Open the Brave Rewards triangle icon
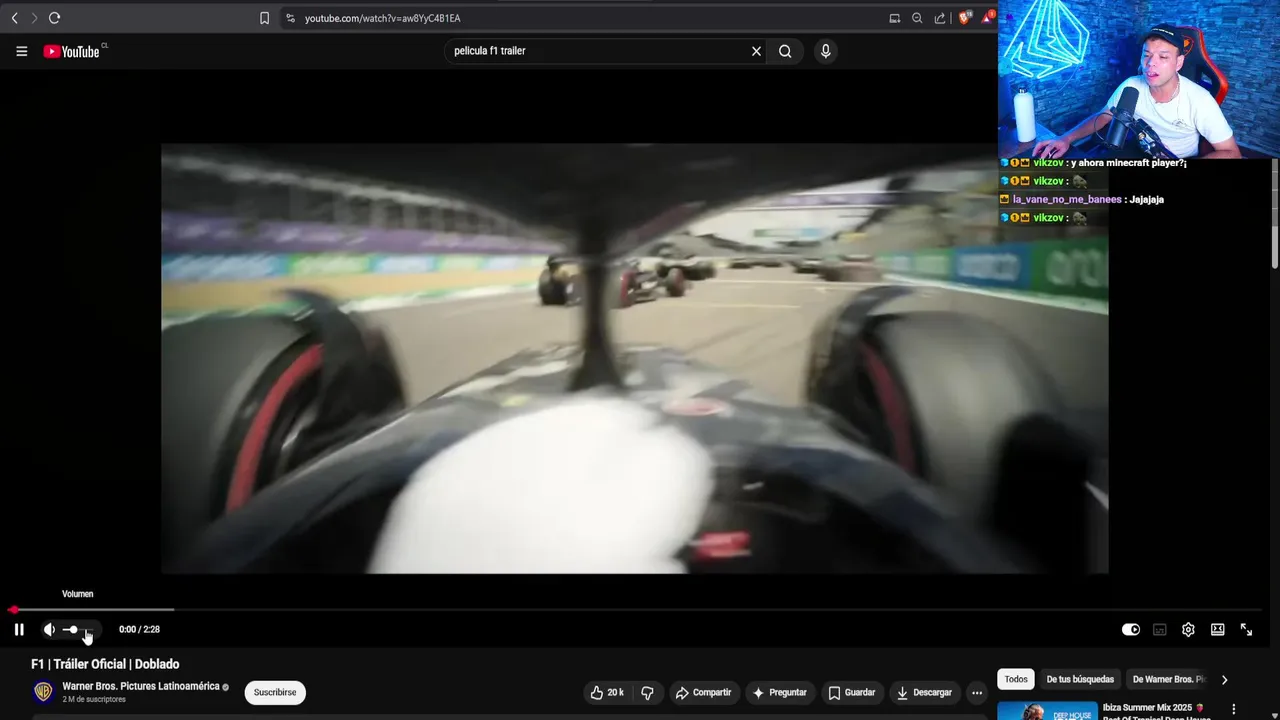 tap(988, 17)
